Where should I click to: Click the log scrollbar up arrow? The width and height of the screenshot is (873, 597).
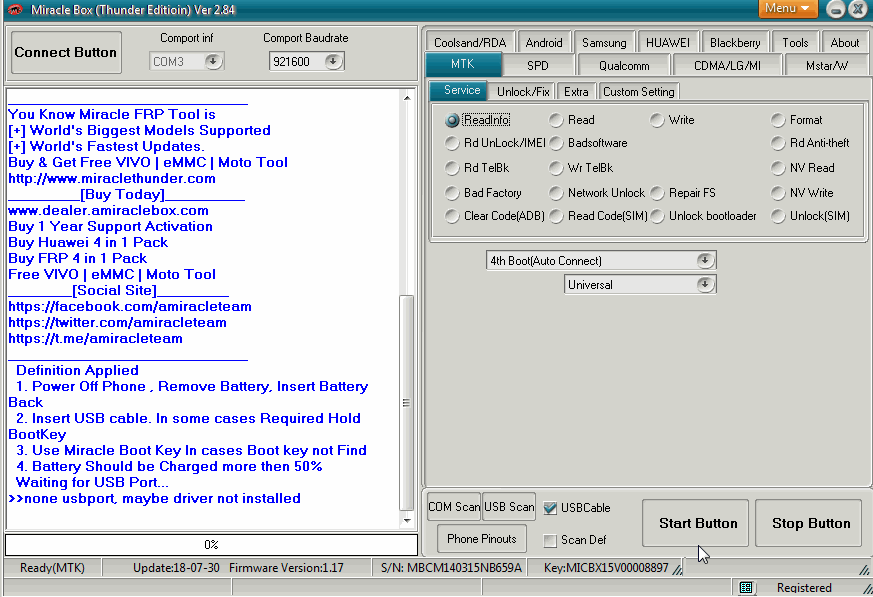click(x=407, y=98)
